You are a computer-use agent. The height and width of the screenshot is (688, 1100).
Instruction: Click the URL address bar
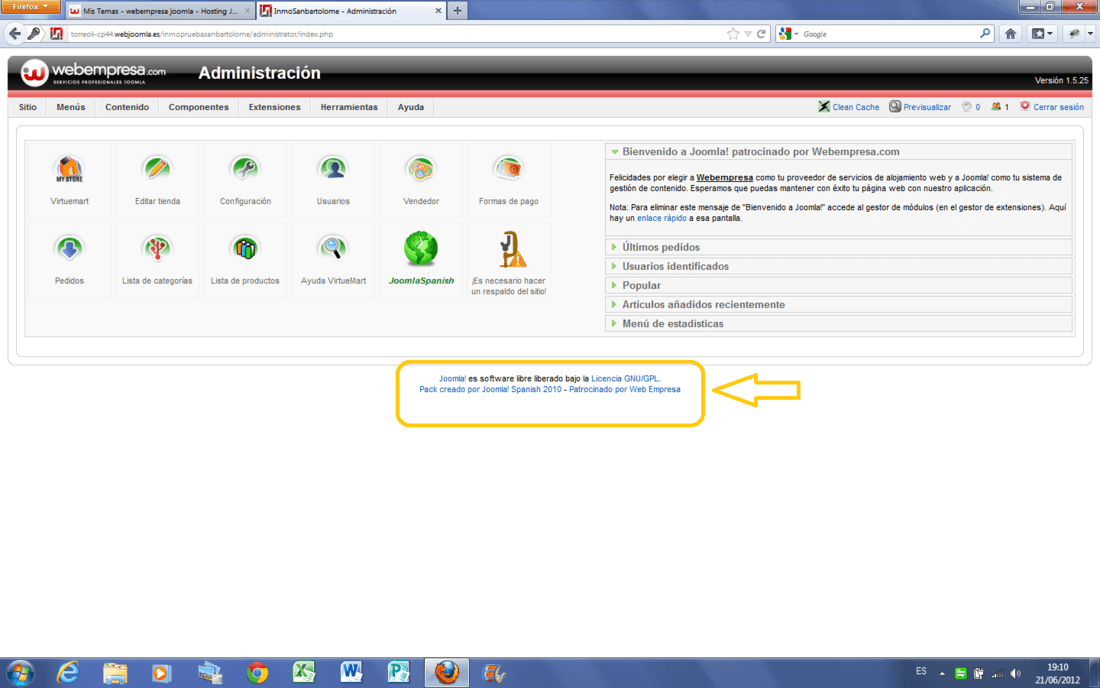396,34
